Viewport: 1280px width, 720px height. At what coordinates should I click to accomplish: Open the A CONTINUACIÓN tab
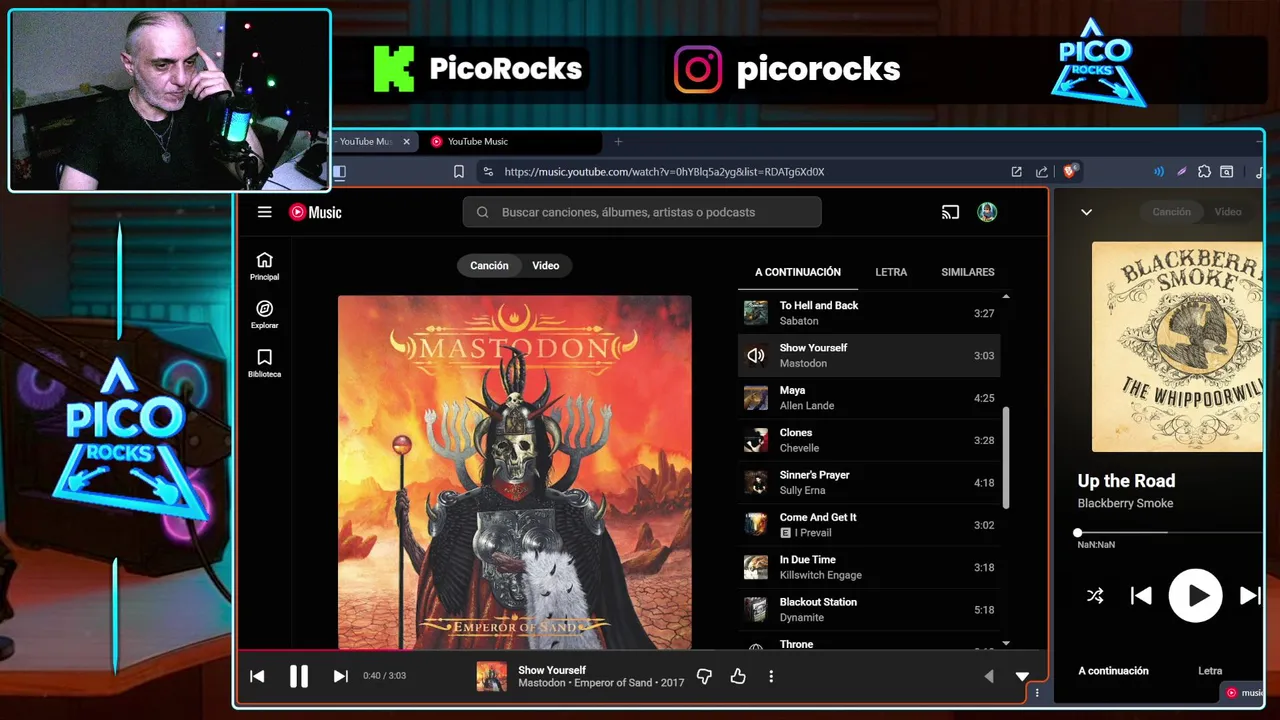tap(797, 272)
